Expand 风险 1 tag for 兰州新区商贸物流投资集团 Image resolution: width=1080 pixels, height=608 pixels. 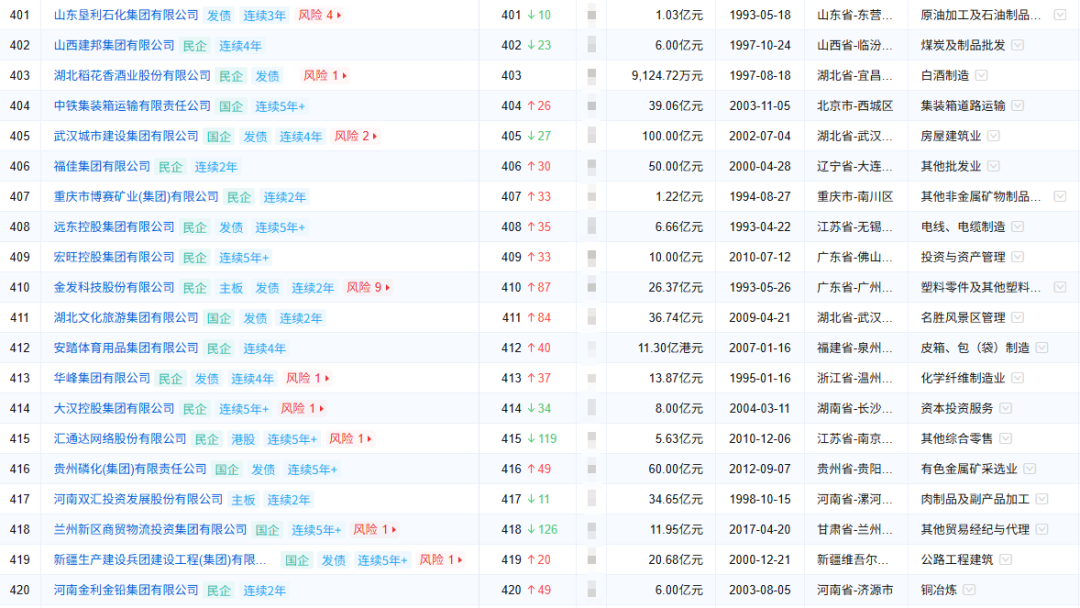(x=374, y=530)
